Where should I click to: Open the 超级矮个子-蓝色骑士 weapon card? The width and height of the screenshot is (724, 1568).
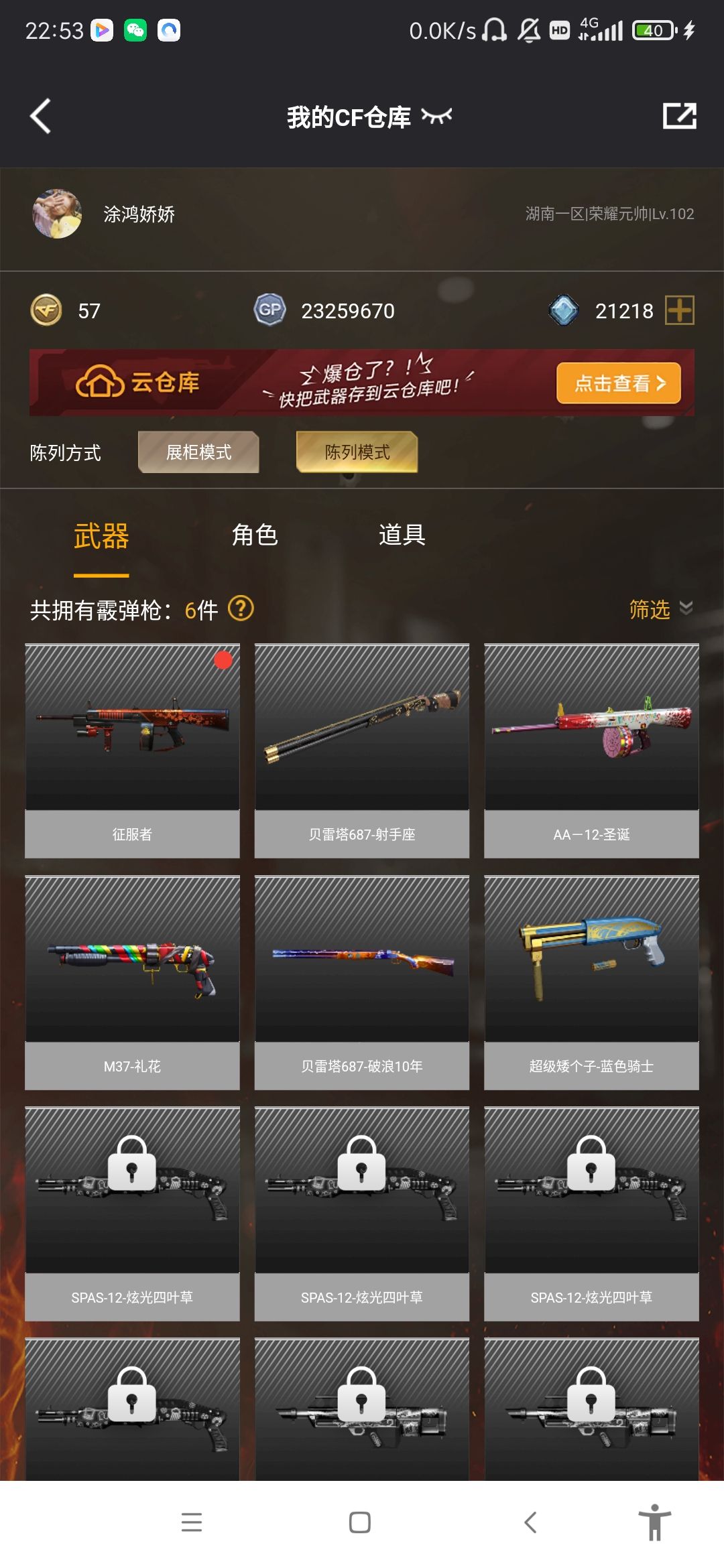591,982
